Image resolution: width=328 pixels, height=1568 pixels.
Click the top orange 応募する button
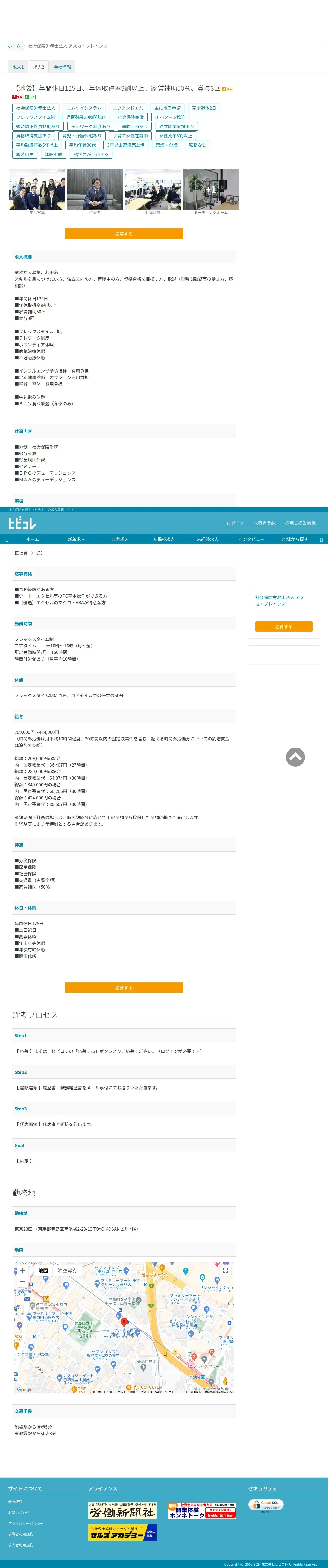124,234
